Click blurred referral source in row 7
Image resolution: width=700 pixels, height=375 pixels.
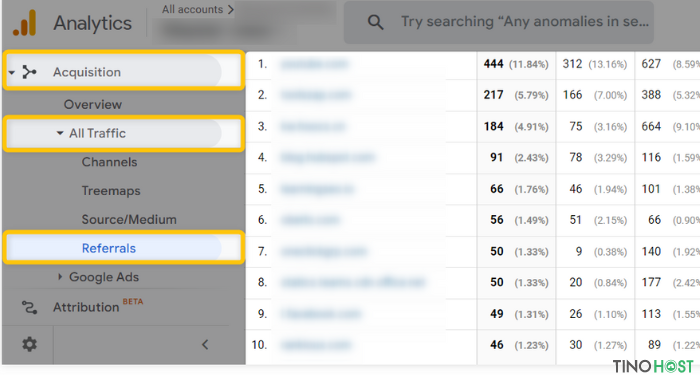pyautogui.click(x=323, y=252)
